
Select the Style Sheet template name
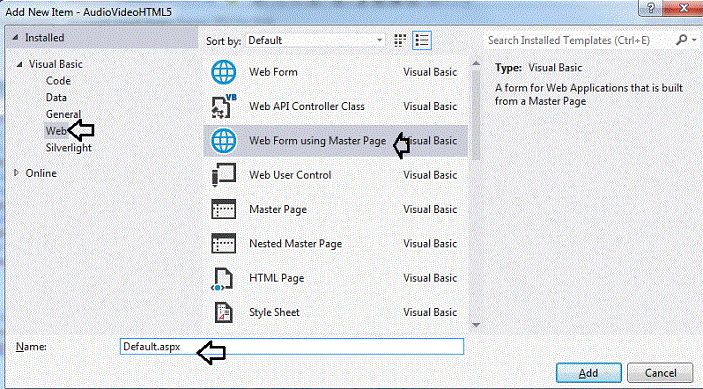tap(274, 312)
